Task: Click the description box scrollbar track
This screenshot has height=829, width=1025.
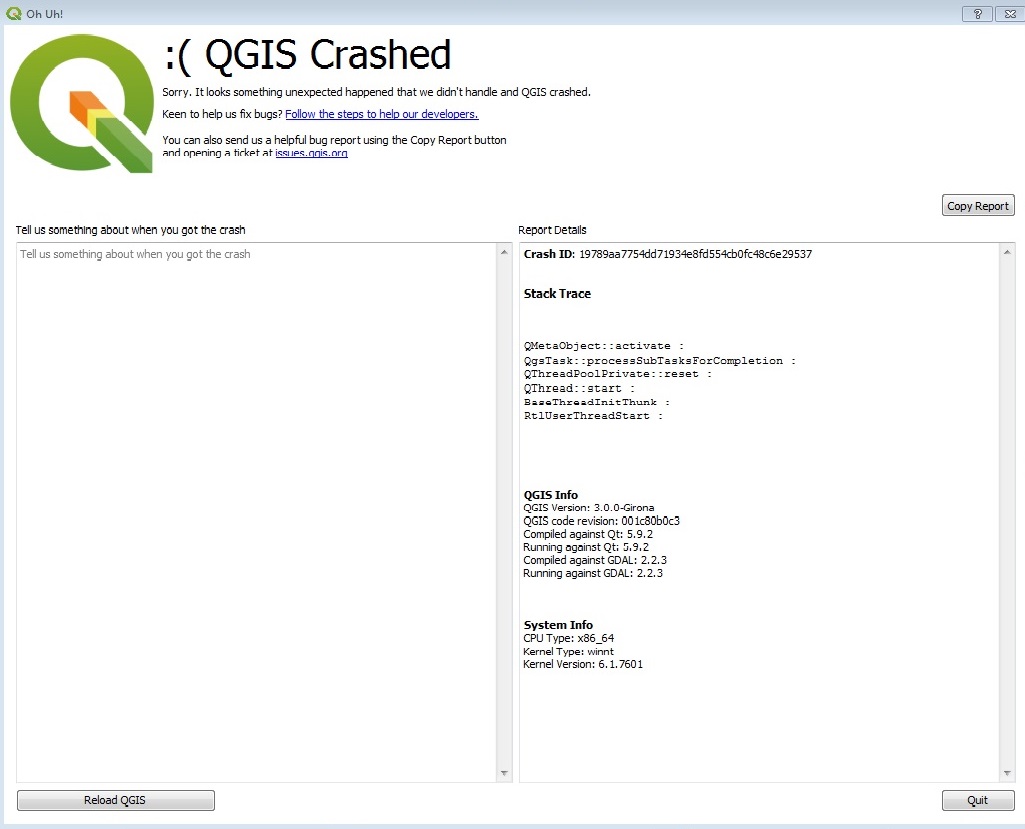Action: point(503,500)
